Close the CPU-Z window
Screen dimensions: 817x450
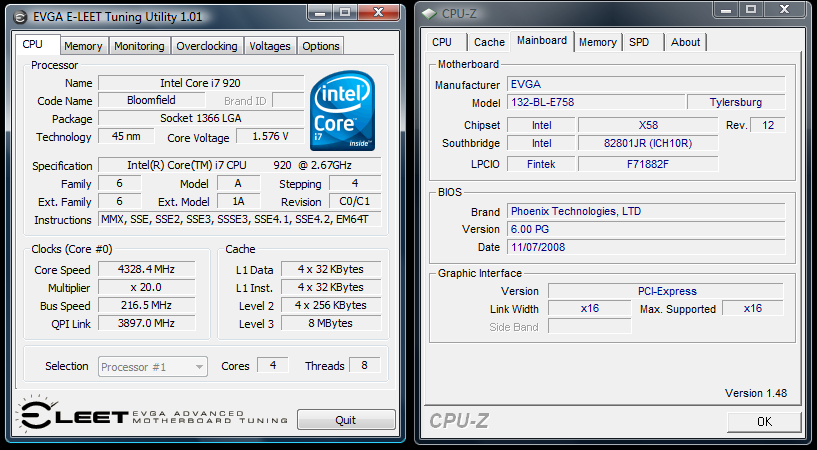click(785, 9)
